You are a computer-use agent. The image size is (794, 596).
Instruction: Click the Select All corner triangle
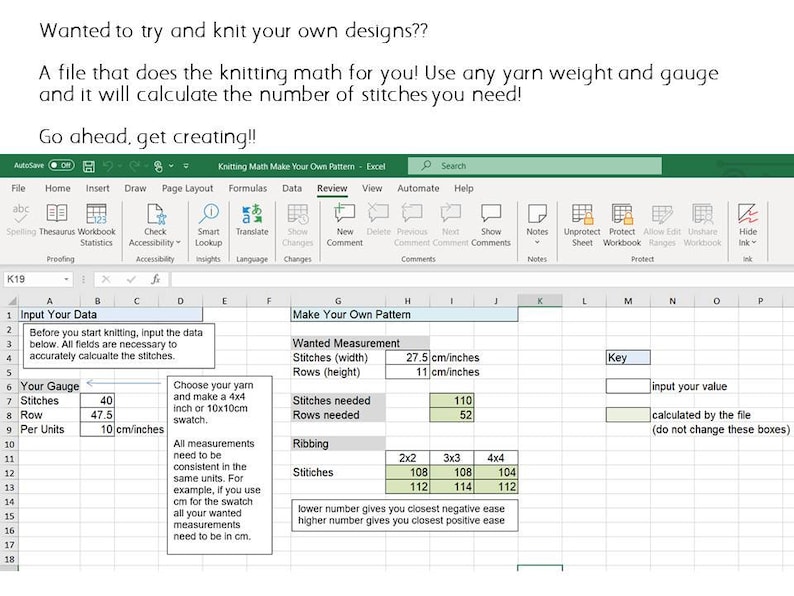pyautogui.click(x=12, y=301)
